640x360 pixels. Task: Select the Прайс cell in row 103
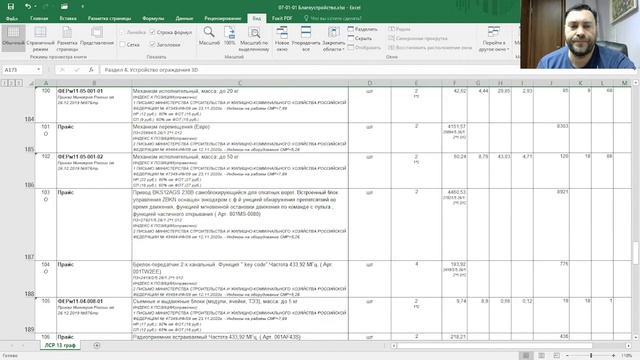pos(94,224)
